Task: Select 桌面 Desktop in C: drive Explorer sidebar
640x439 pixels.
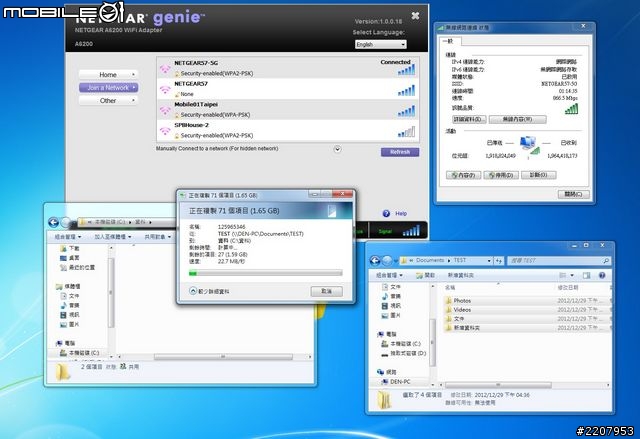Action: 69,258
